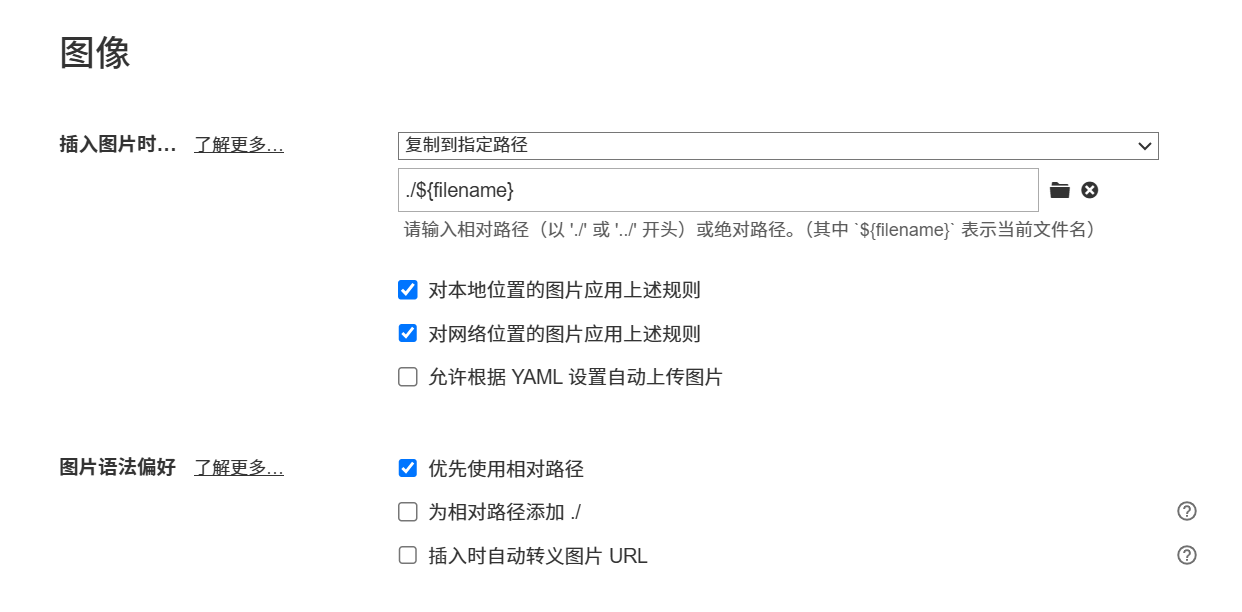The image size is (1242, 612).
Task: Click the label text 允许根据 YAML 设置自动上传图片
Action: coord(575,377)
